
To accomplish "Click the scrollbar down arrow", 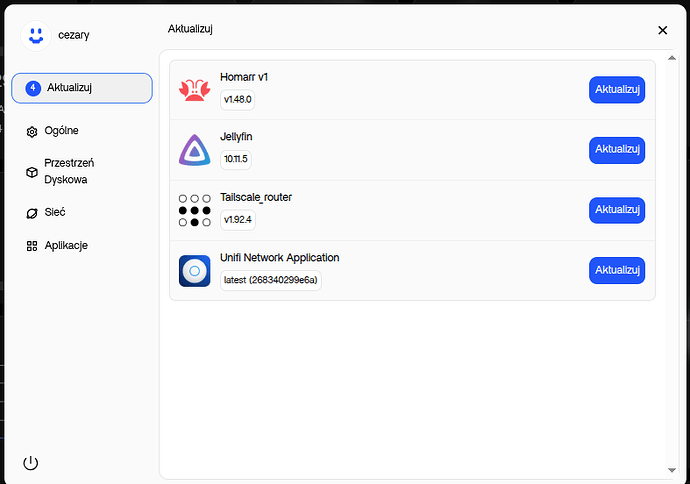I will coord(670,469).
